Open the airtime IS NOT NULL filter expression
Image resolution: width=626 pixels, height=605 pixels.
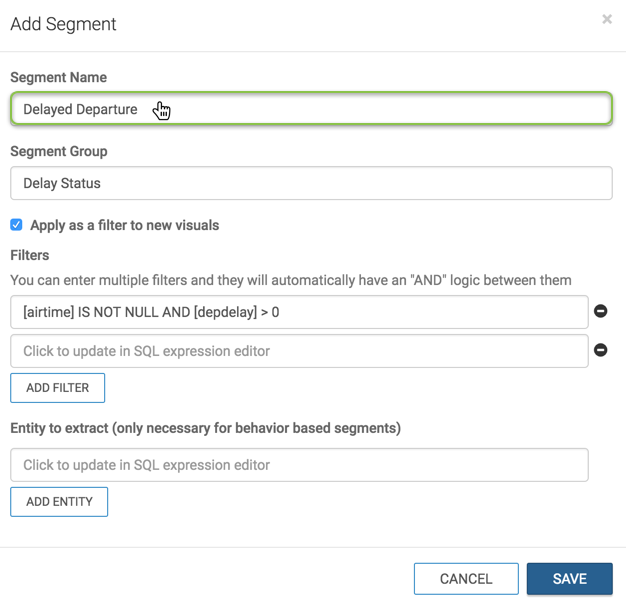(x=299, y=312)
